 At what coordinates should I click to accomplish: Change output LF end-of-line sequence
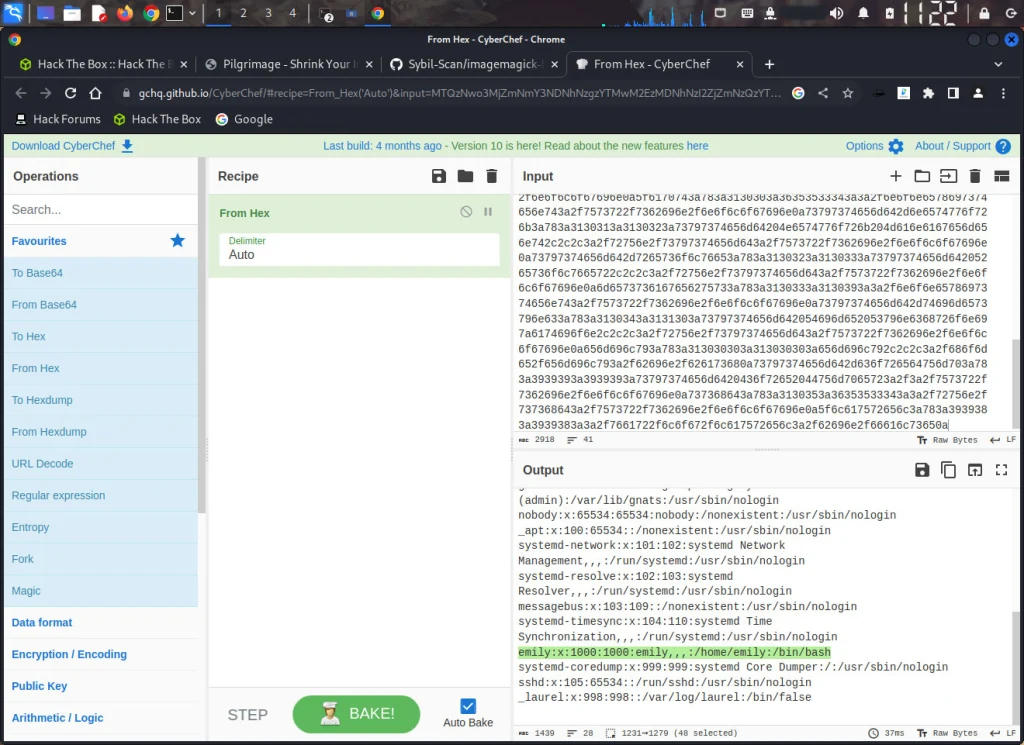[x=1003, y=733]
